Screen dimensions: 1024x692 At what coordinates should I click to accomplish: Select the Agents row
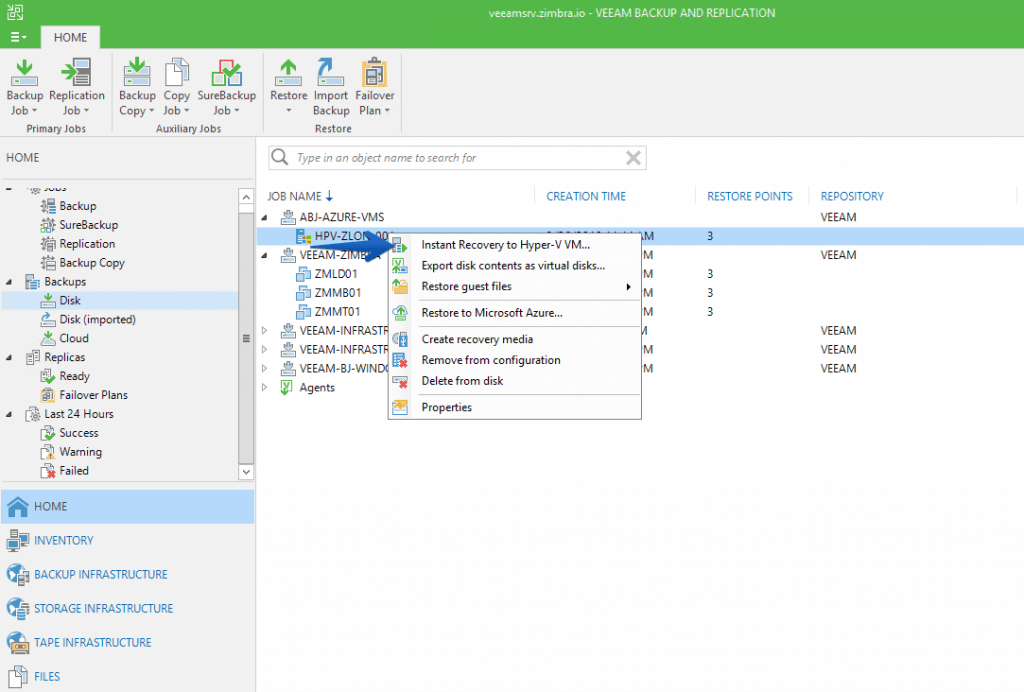[x=317, y=387]
